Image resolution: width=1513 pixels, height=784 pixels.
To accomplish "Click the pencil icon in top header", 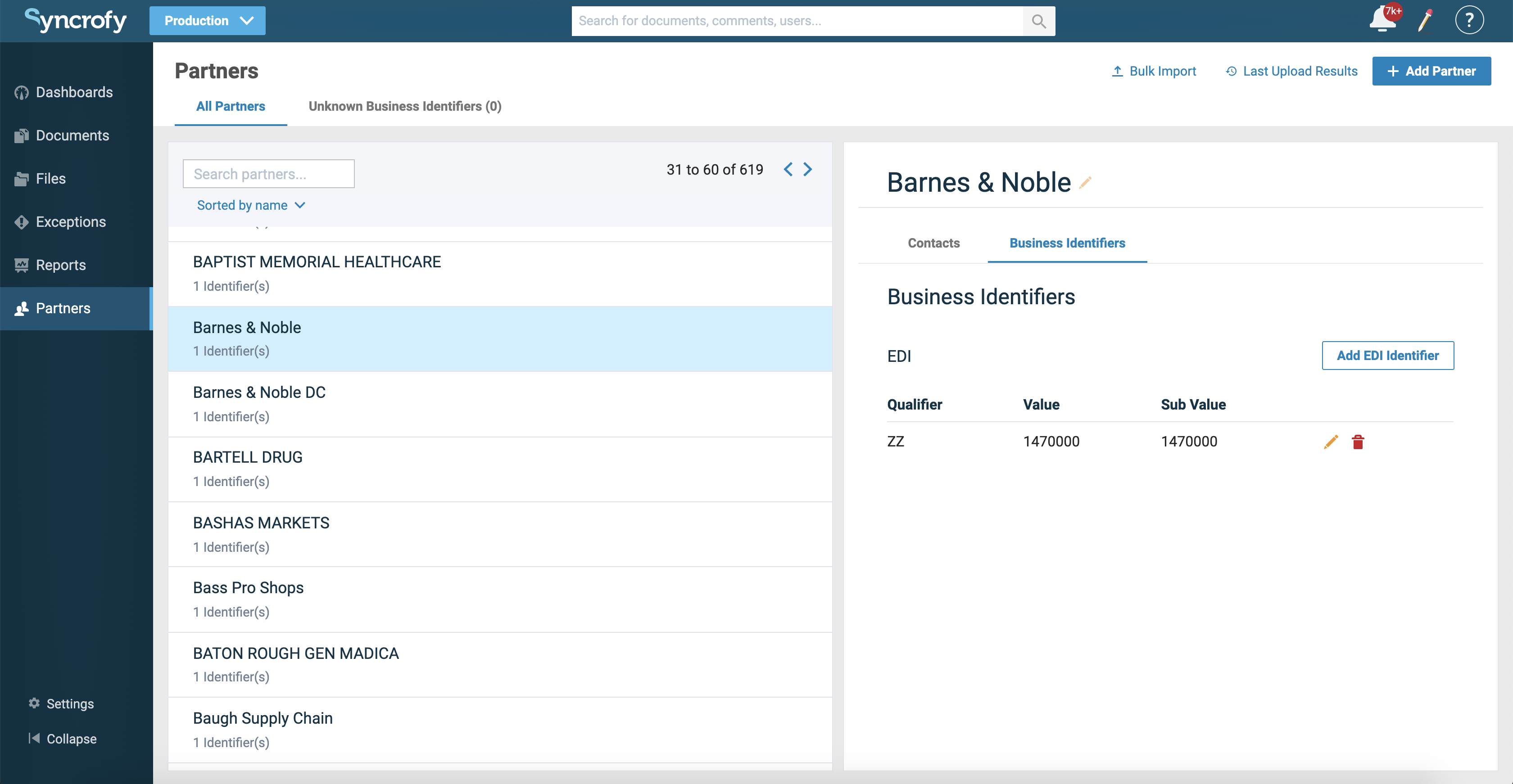I will click(1426, 21).
